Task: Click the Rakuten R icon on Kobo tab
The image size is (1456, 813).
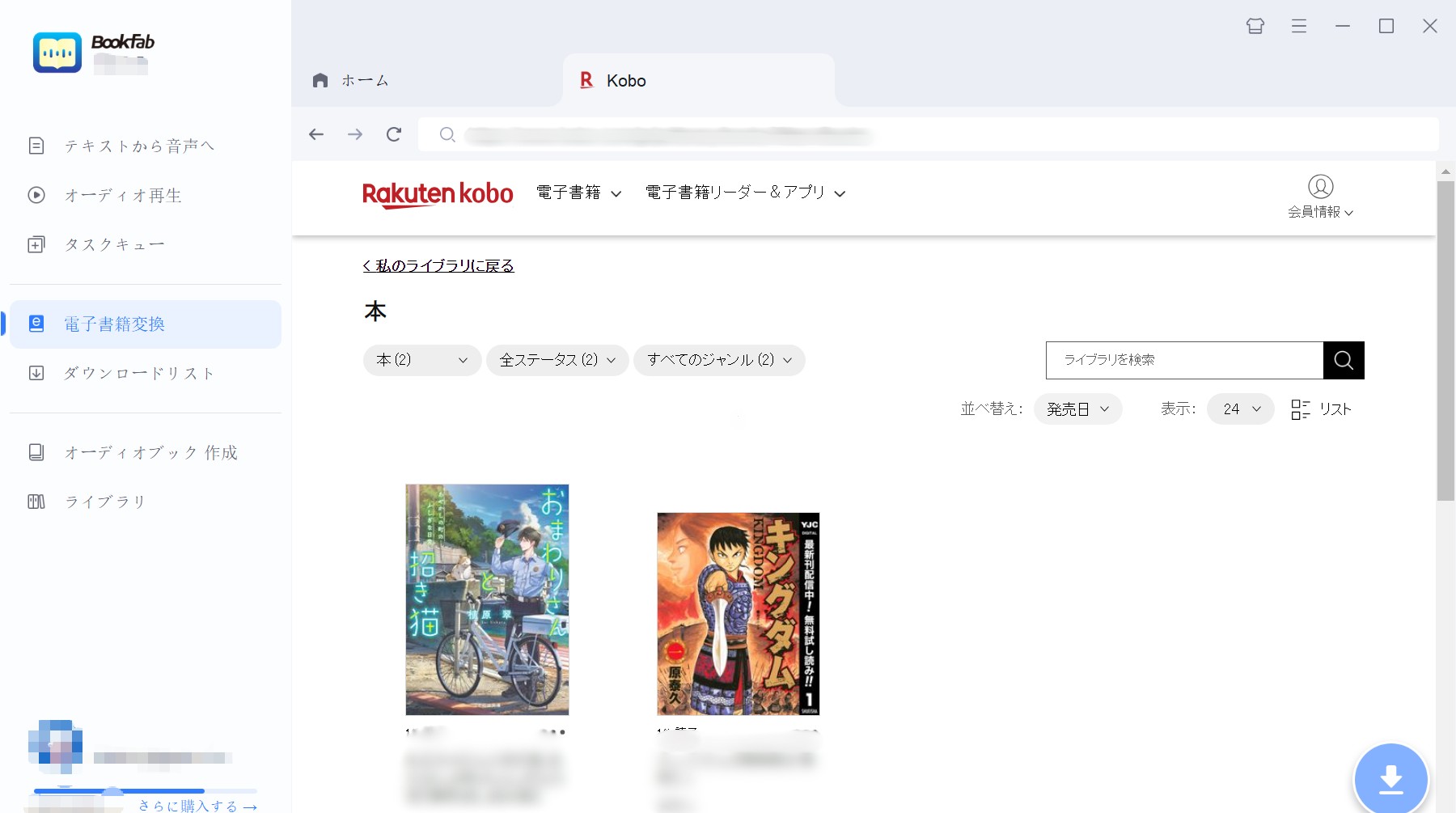Action: [586, 80]
